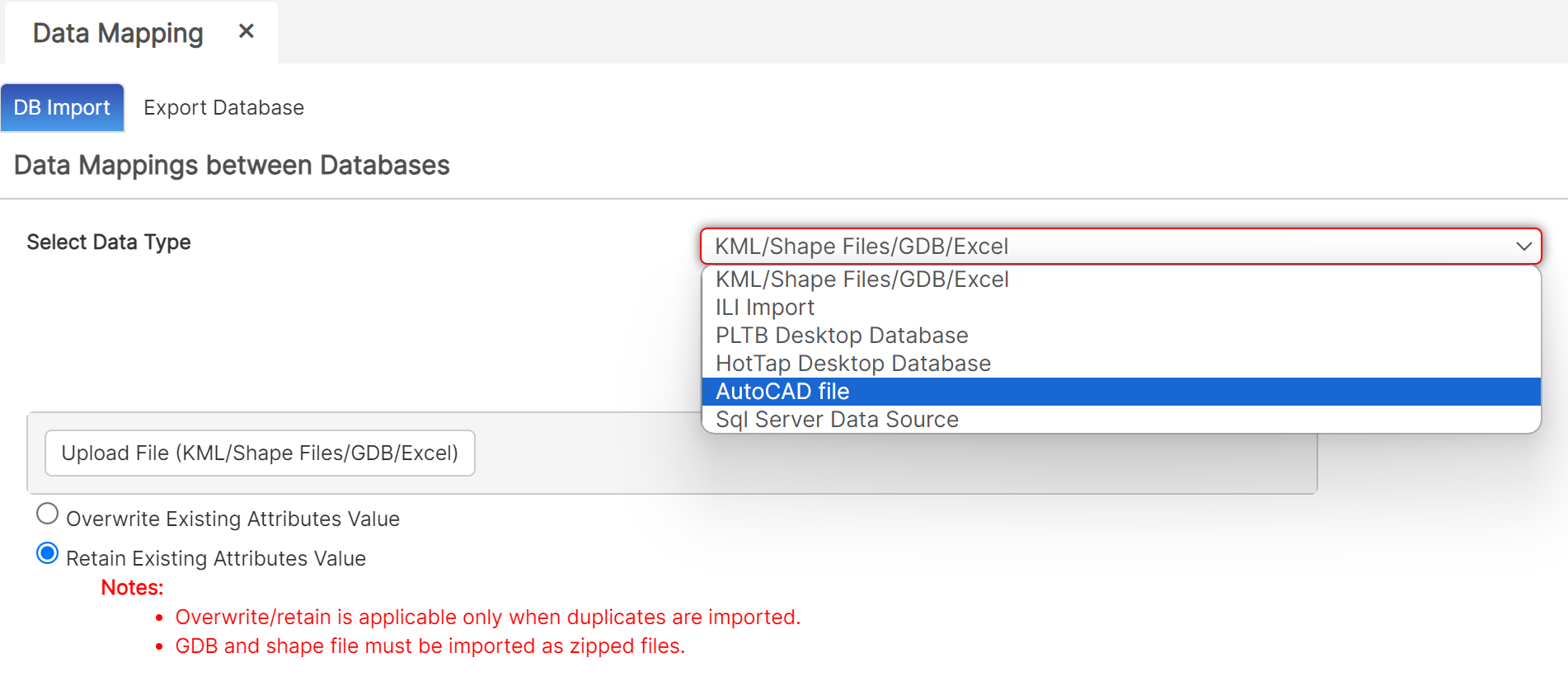
Task: Select Retain Existing Attributes Value radio
Action: [x=48, y=554]
